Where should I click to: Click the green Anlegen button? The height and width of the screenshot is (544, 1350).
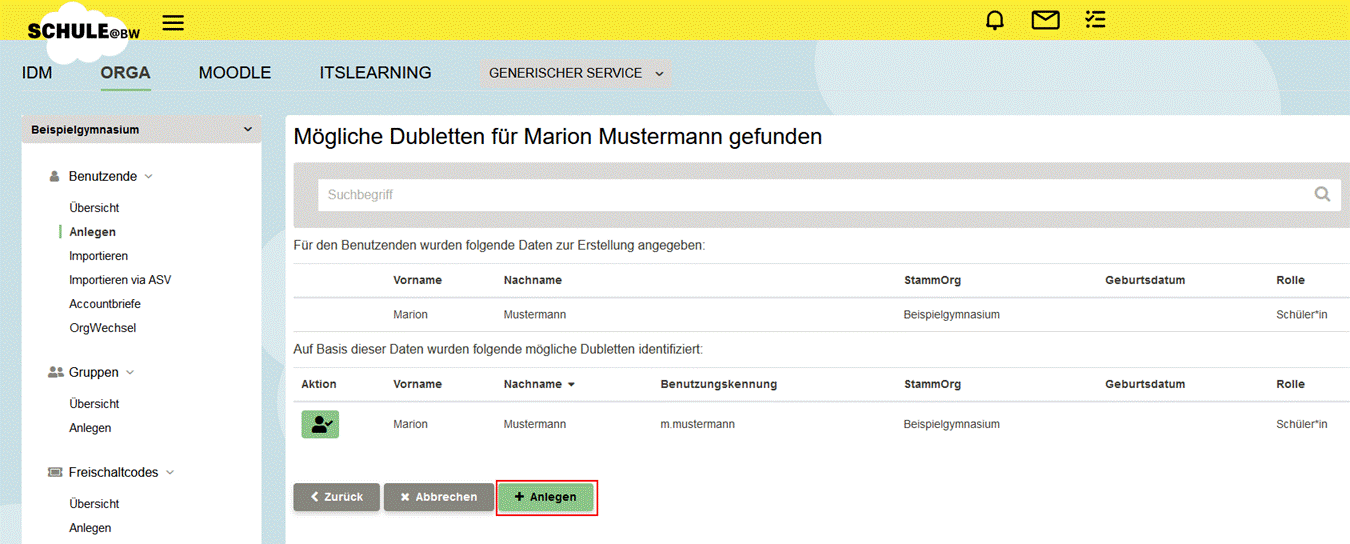point(545,497)
